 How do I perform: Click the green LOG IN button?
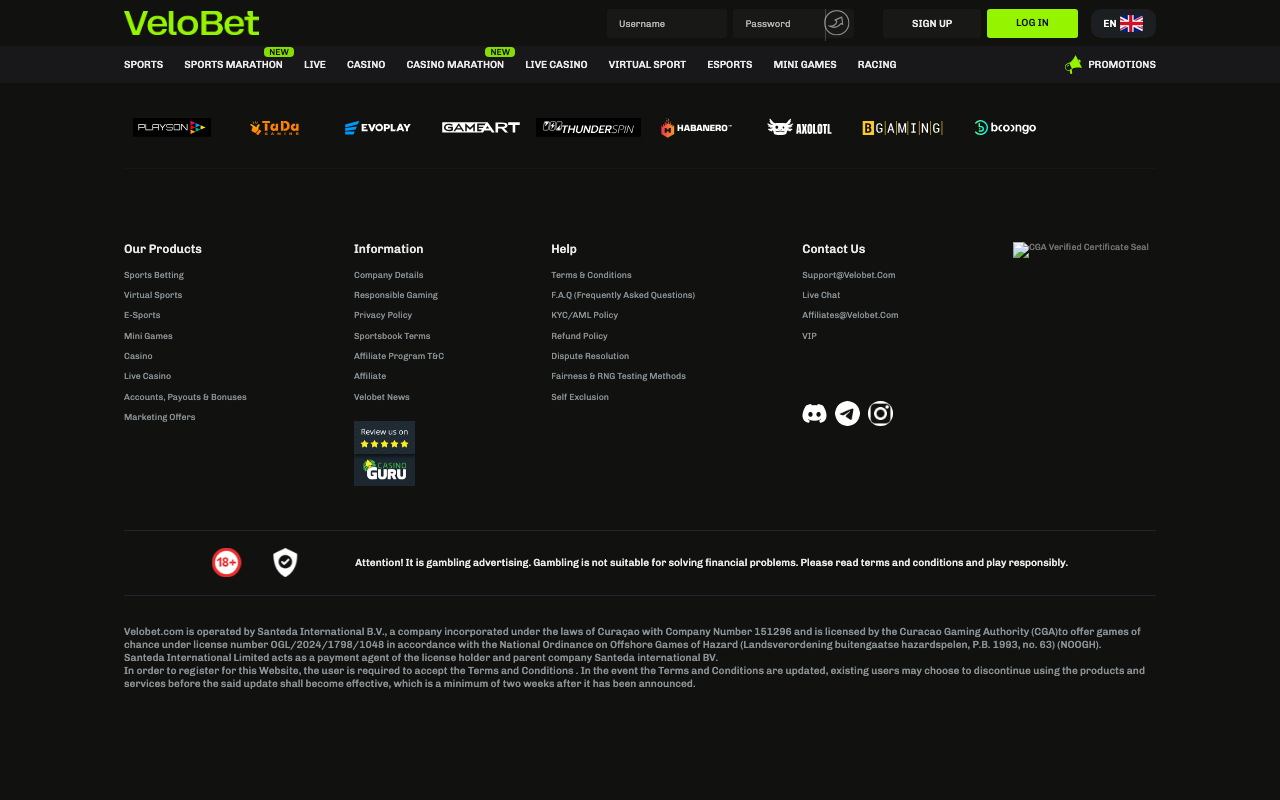[1032, 23]
